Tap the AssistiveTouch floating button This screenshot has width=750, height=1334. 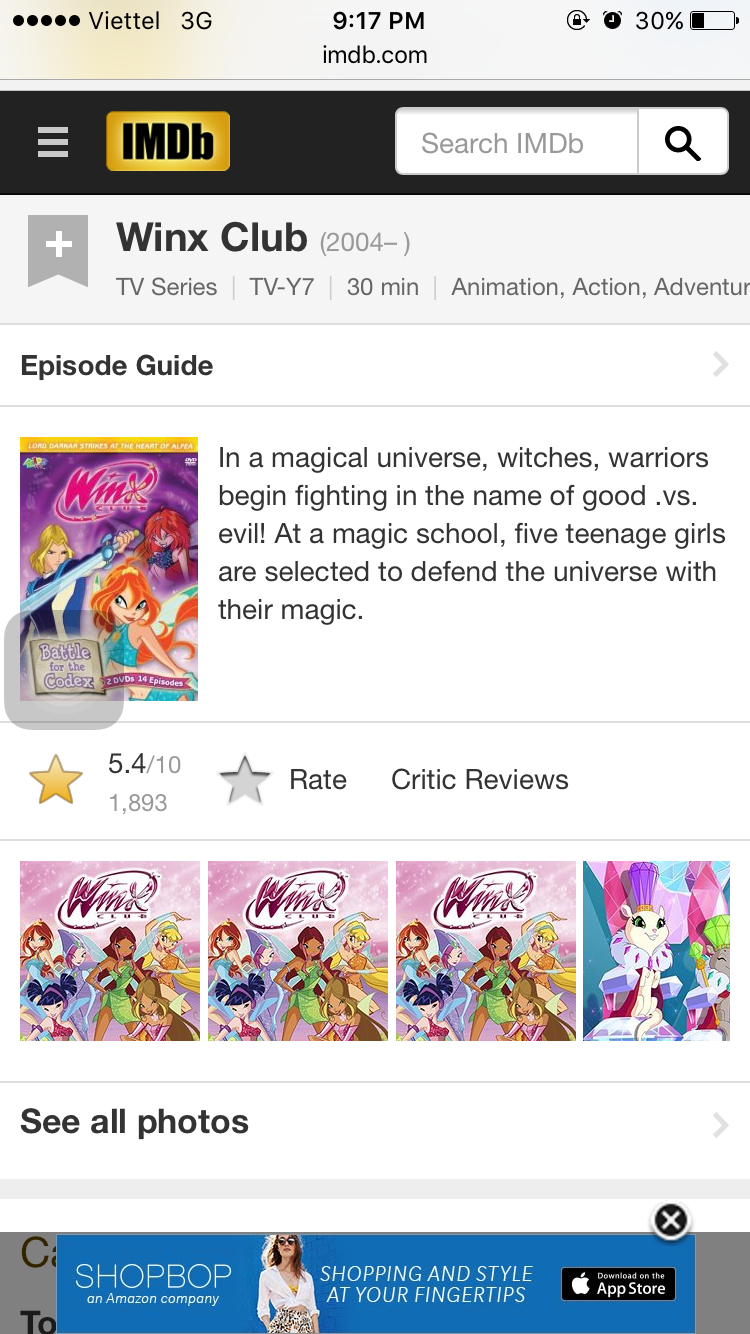(64, 669)
